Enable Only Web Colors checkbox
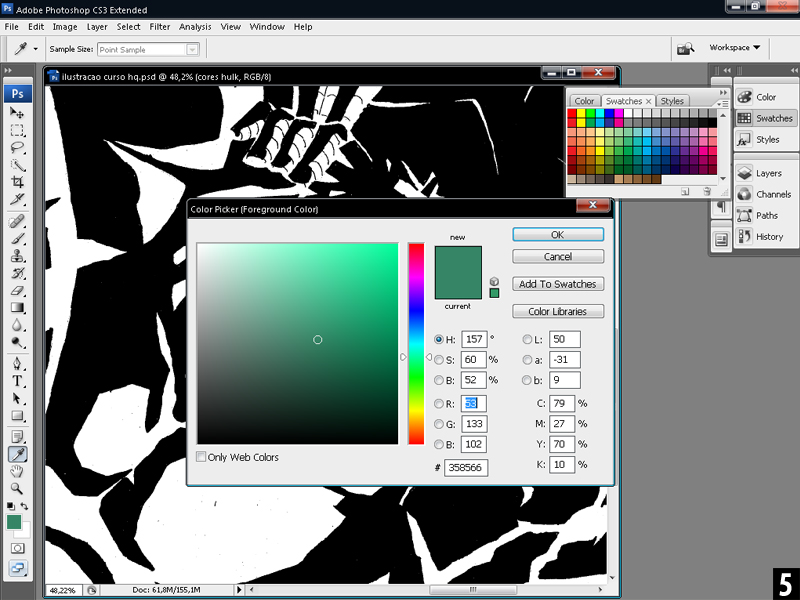800x600 pixels. tap(202, 457)
